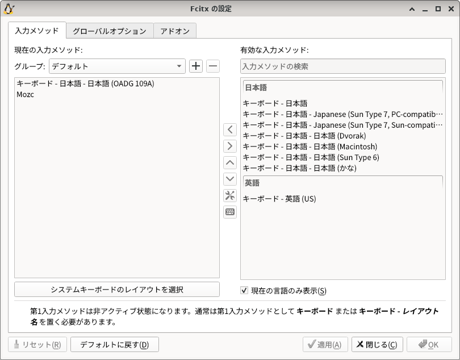The width and height of the screenshot is (460, 360).
Task: Click the 閉じる button
Action: (x=377, y=344)
